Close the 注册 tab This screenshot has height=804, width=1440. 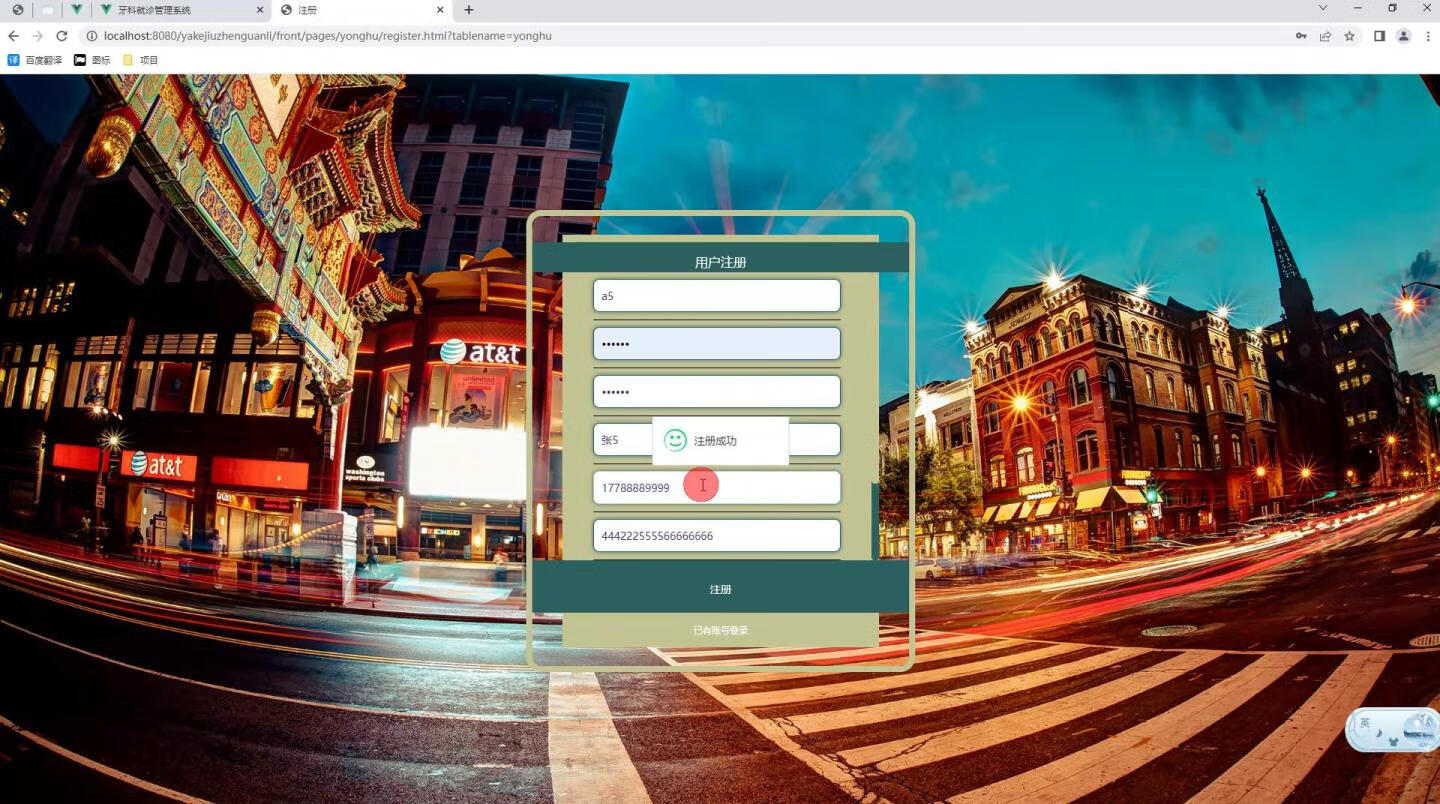coord(441,10)
